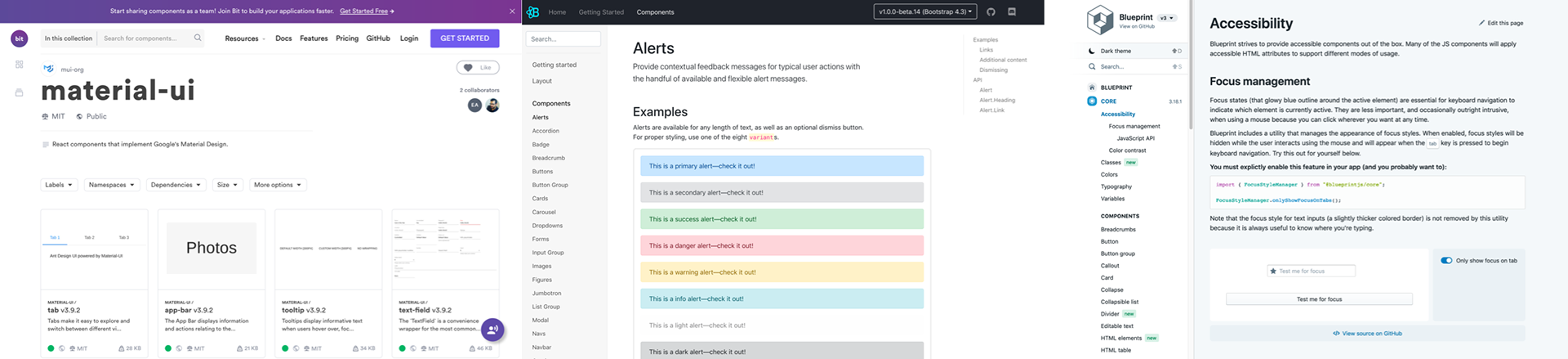Viewport: 1568px width, 359px height.
Task: Click the mui-org logo icon
Action: point(49,69)
